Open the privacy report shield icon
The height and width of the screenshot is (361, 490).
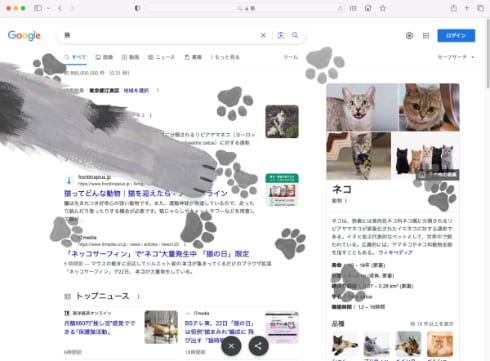coord(137,8)
